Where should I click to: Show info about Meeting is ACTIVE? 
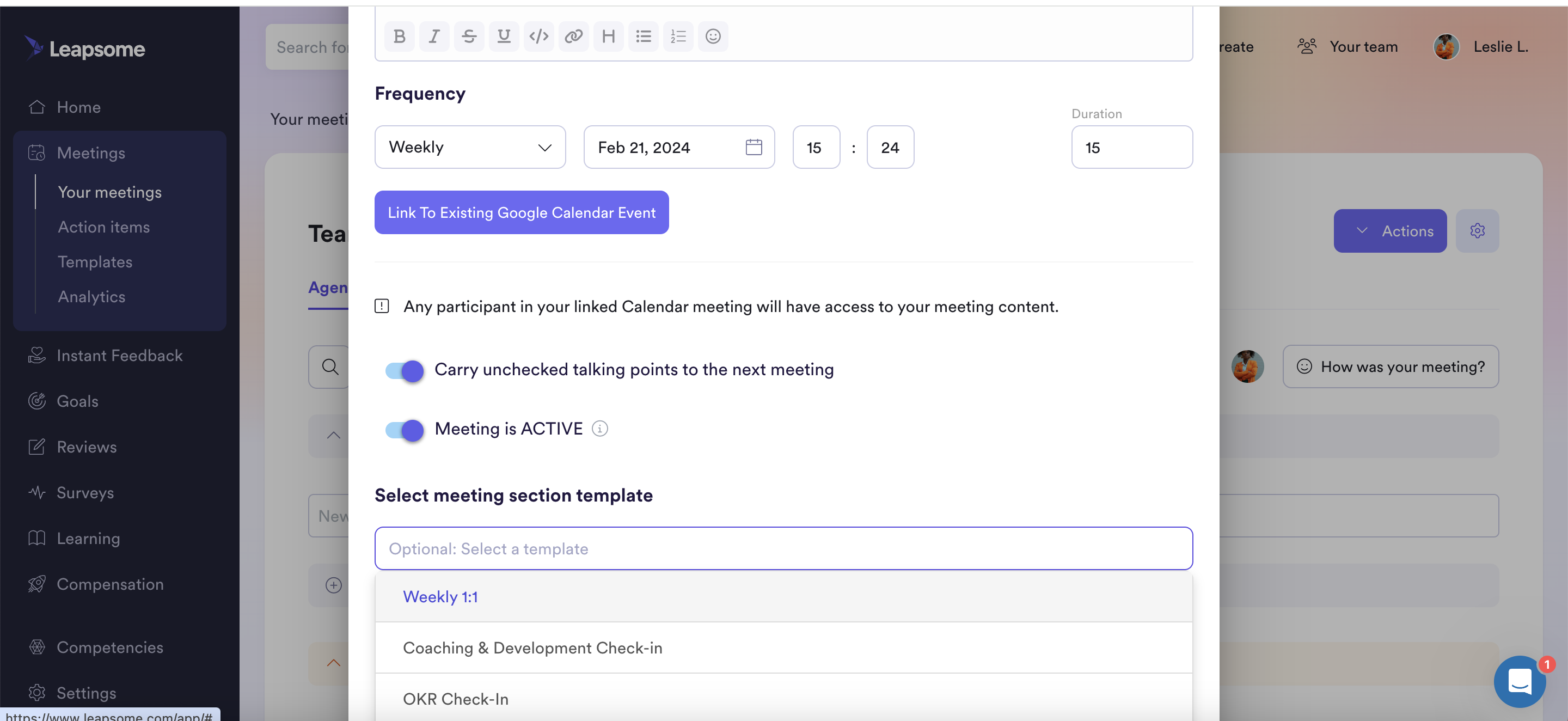click(x=599, y=429)
